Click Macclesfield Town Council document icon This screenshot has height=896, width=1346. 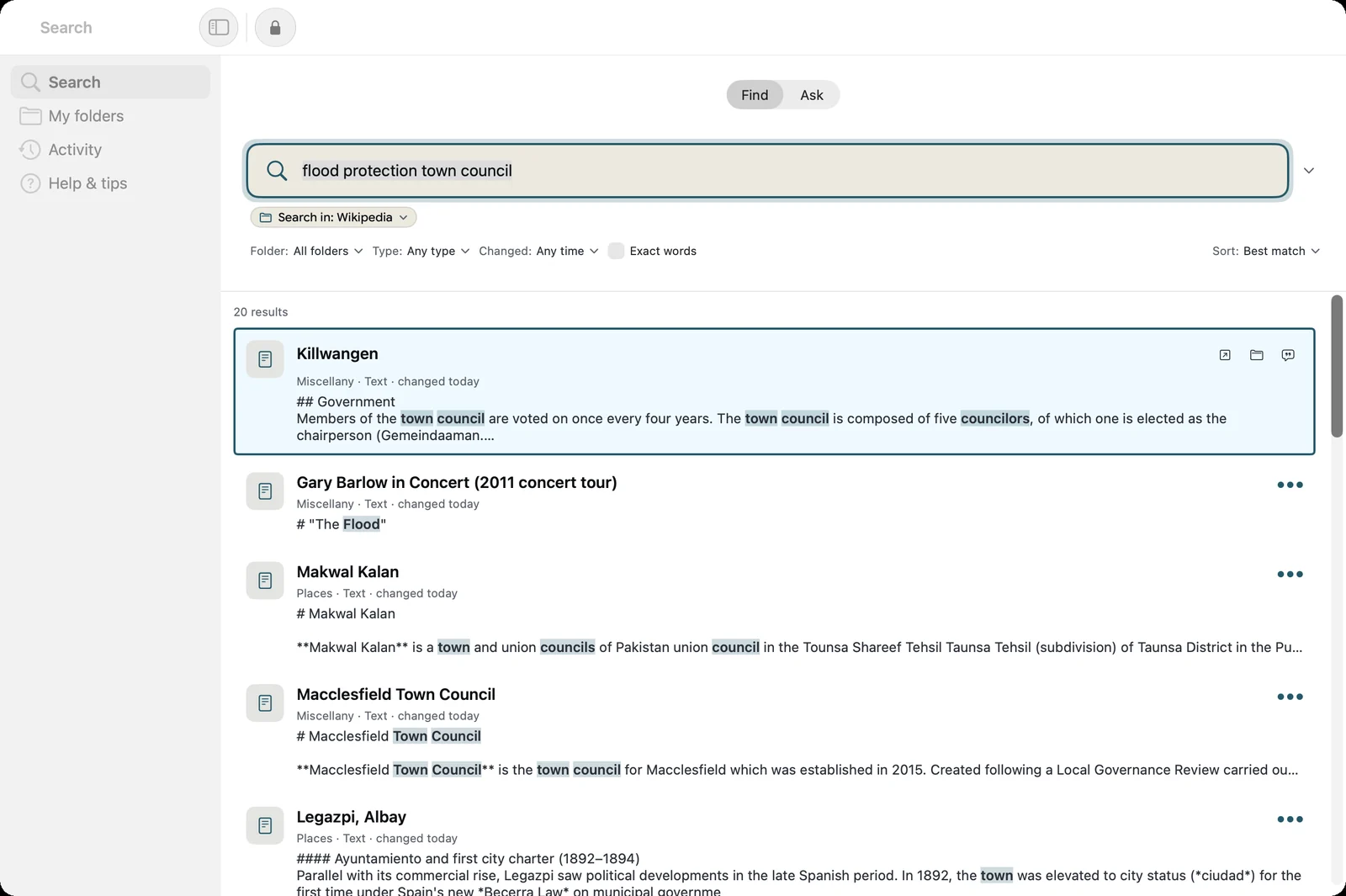[x=265, y=702]
